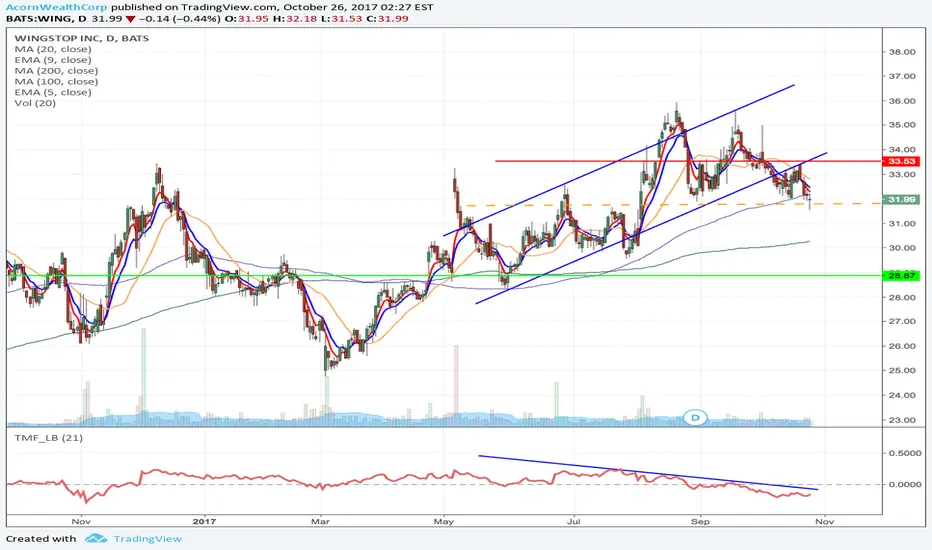The width and height of the screenshot is (932, 550).
Task: Click the 'Mar' time axis label
Action: pos(320,522)
